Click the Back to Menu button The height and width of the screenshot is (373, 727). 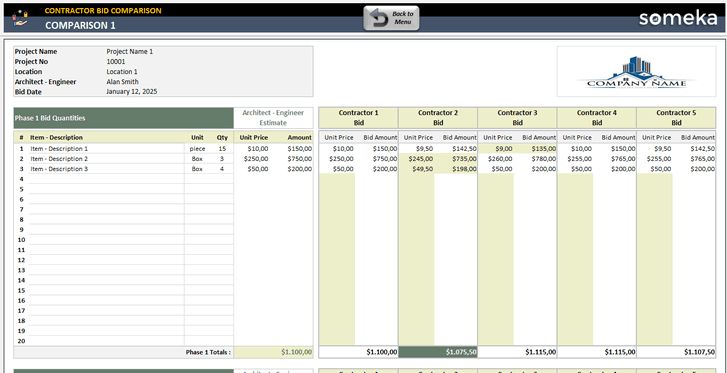(391, 18)
